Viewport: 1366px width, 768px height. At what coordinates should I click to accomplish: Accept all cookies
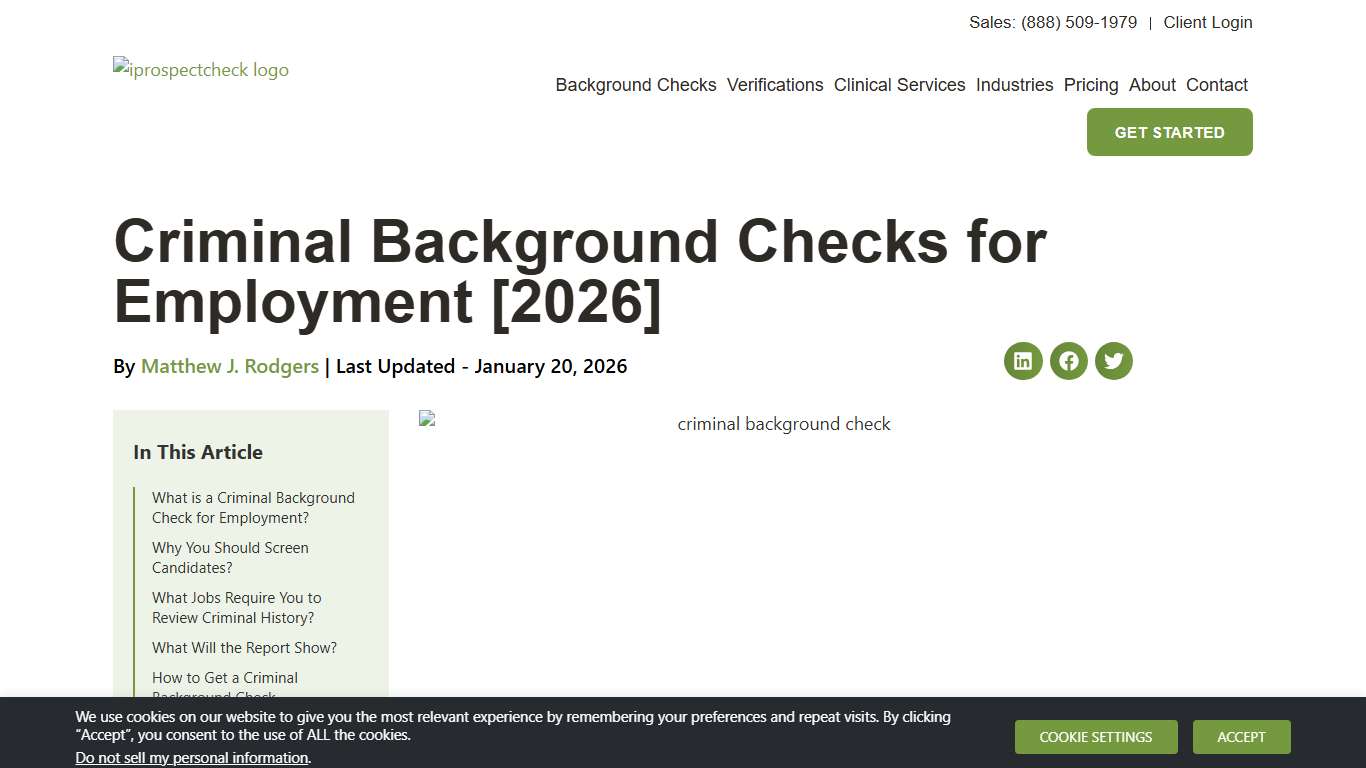pos(1241,737)
